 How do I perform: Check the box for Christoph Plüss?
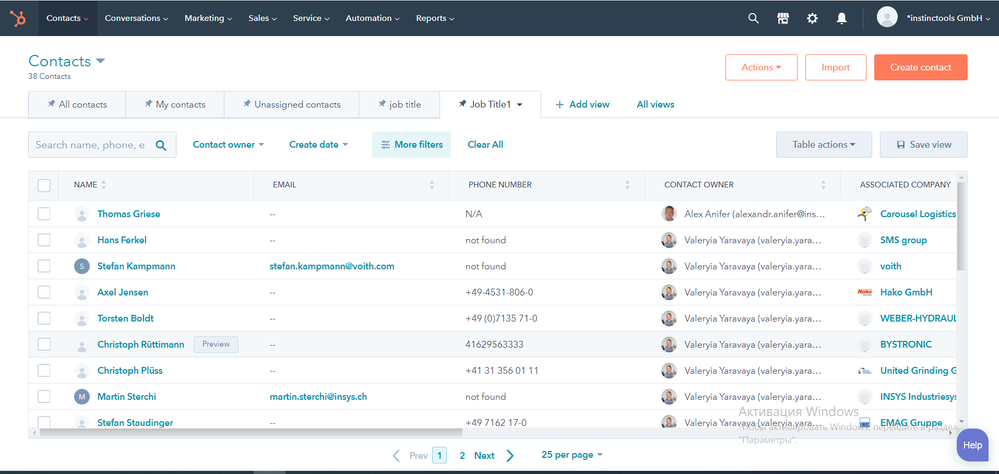tap(44, 371)
